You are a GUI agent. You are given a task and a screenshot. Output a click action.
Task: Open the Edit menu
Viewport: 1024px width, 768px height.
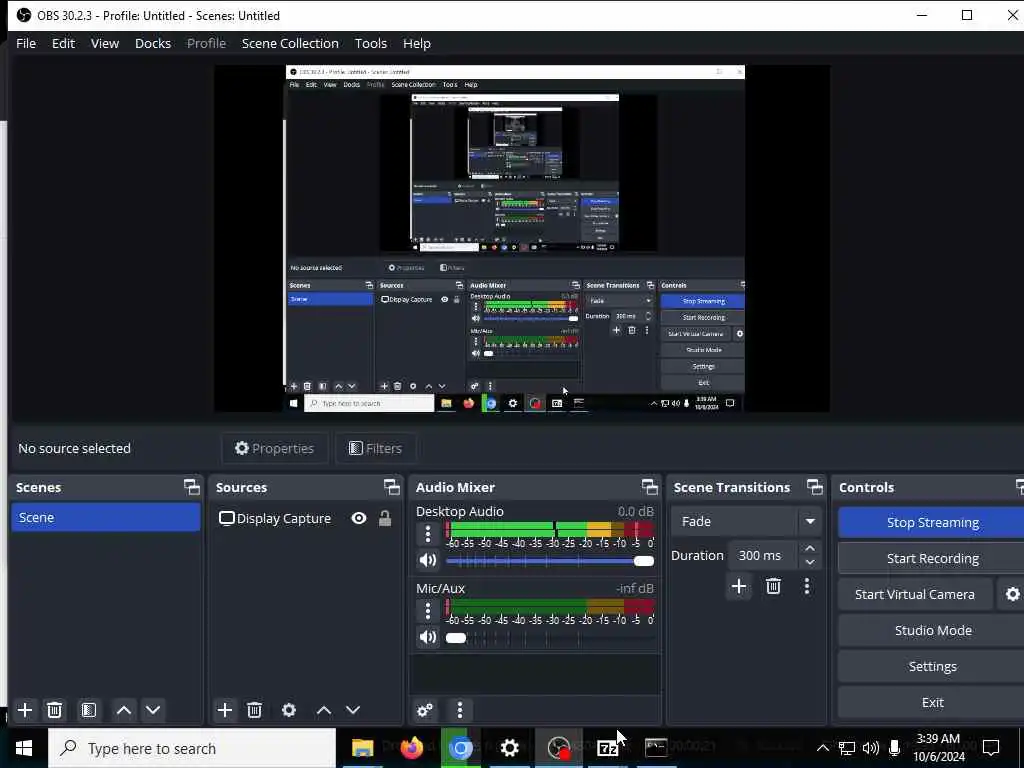pos(63,43)
